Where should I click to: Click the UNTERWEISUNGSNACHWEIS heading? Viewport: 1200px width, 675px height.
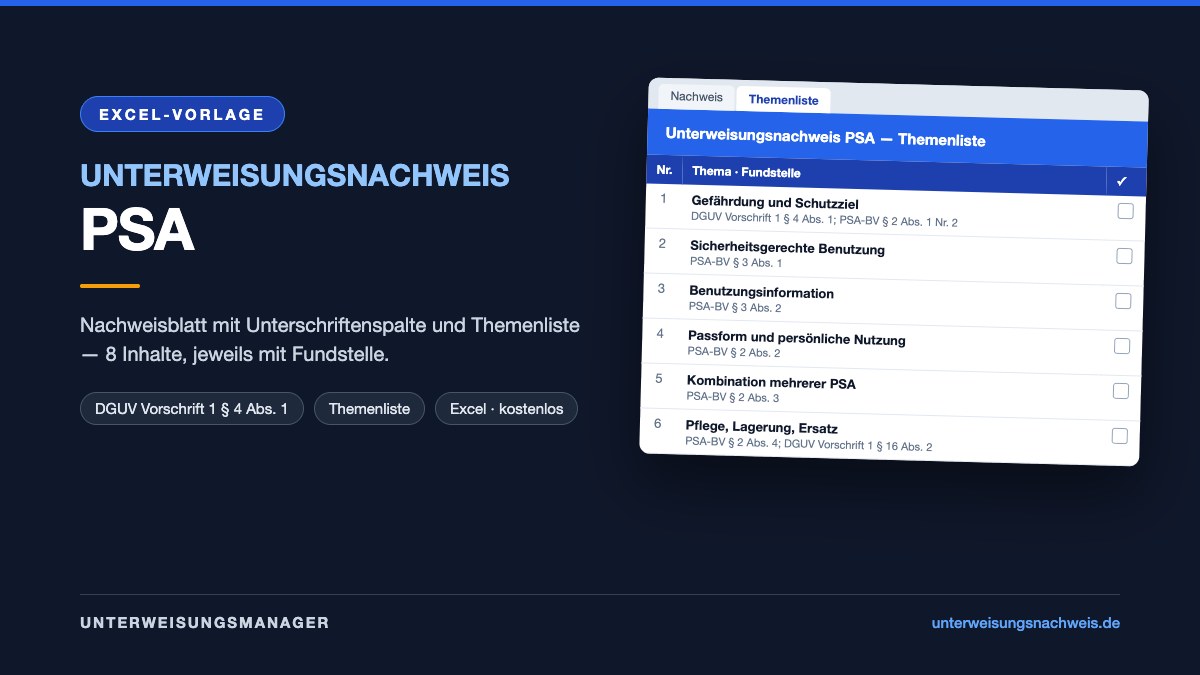point(295,176)
